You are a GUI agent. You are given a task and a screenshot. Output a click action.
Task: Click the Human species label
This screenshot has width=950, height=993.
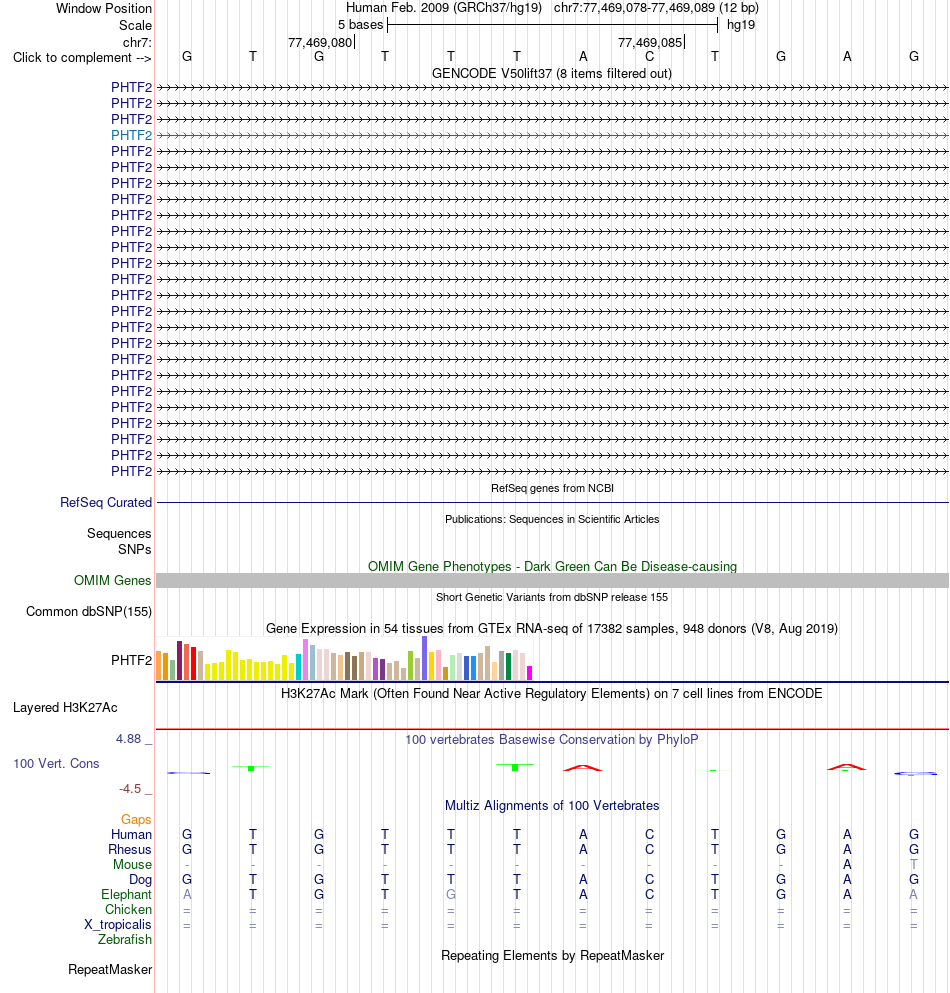click(131, 835)
